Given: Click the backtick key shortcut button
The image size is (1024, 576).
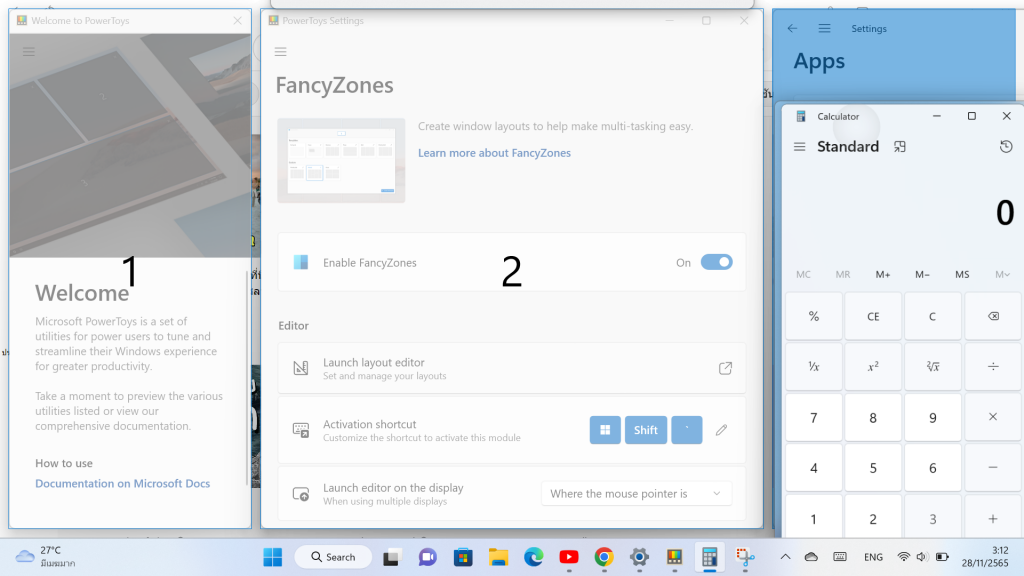Looking at the screenshot, I should (687, 430).
